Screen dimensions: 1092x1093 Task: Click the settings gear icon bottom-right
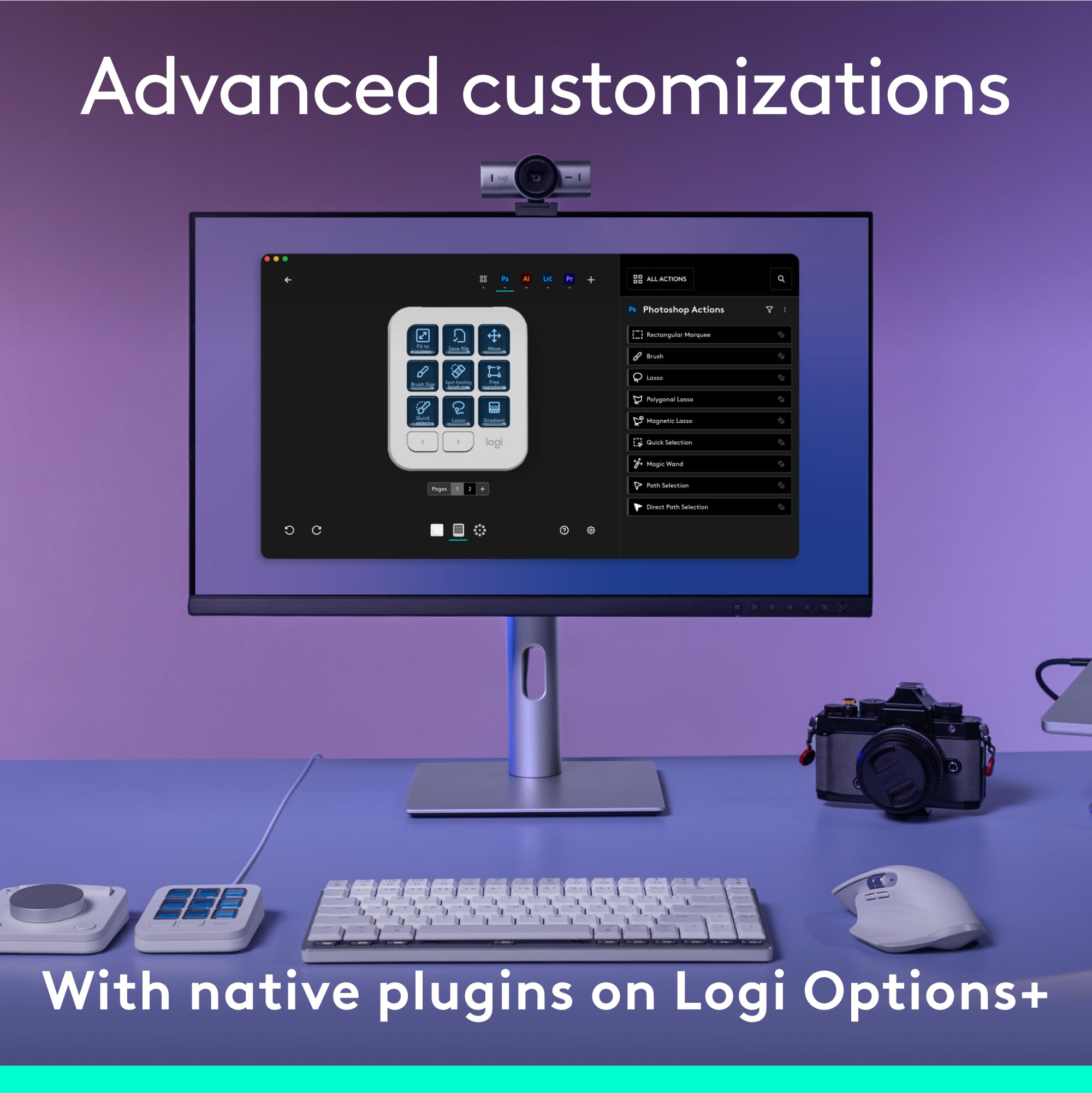[590, 530]
